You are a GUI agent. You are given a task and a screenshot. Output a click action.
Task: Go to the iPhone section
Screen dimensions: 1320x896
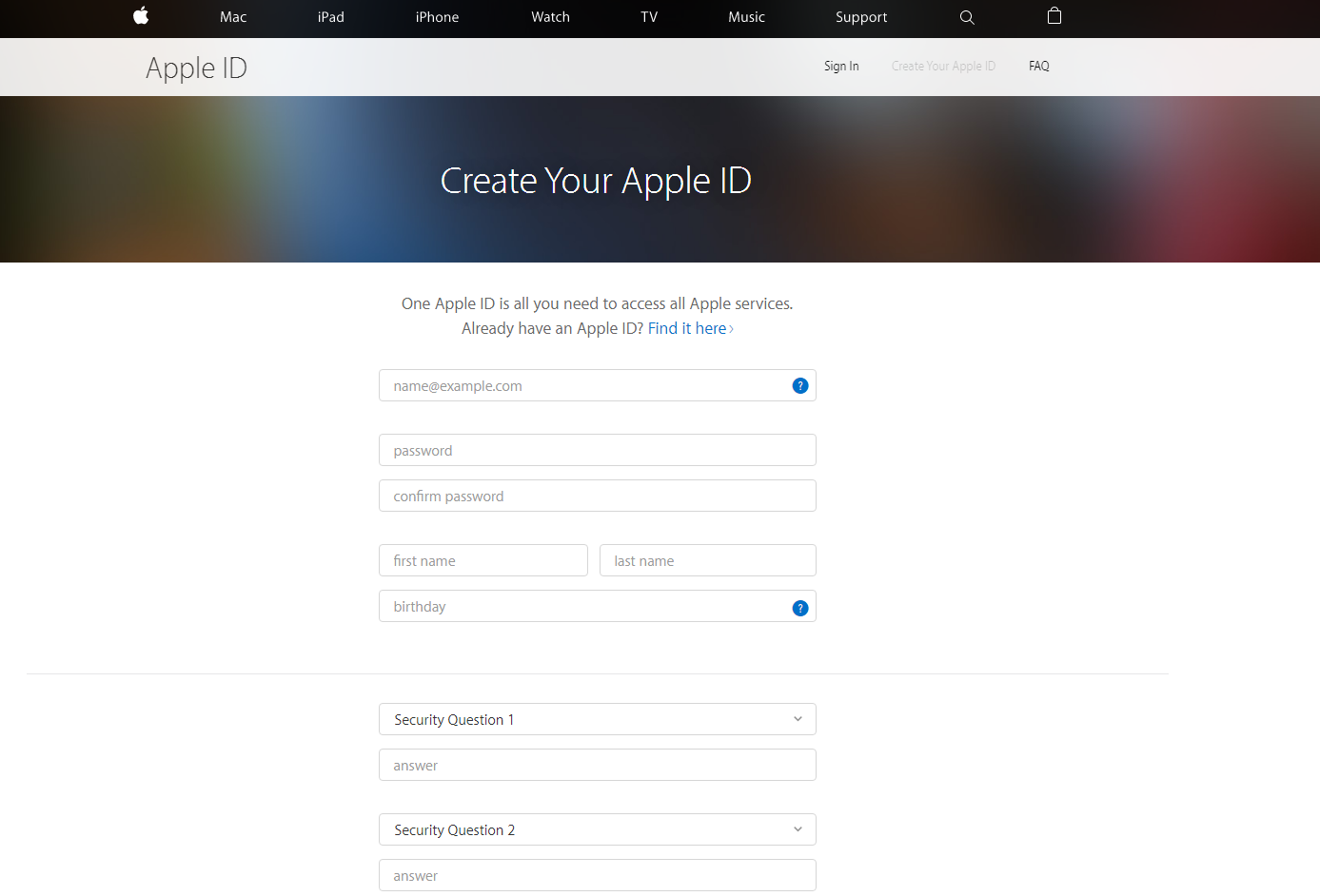437,17
